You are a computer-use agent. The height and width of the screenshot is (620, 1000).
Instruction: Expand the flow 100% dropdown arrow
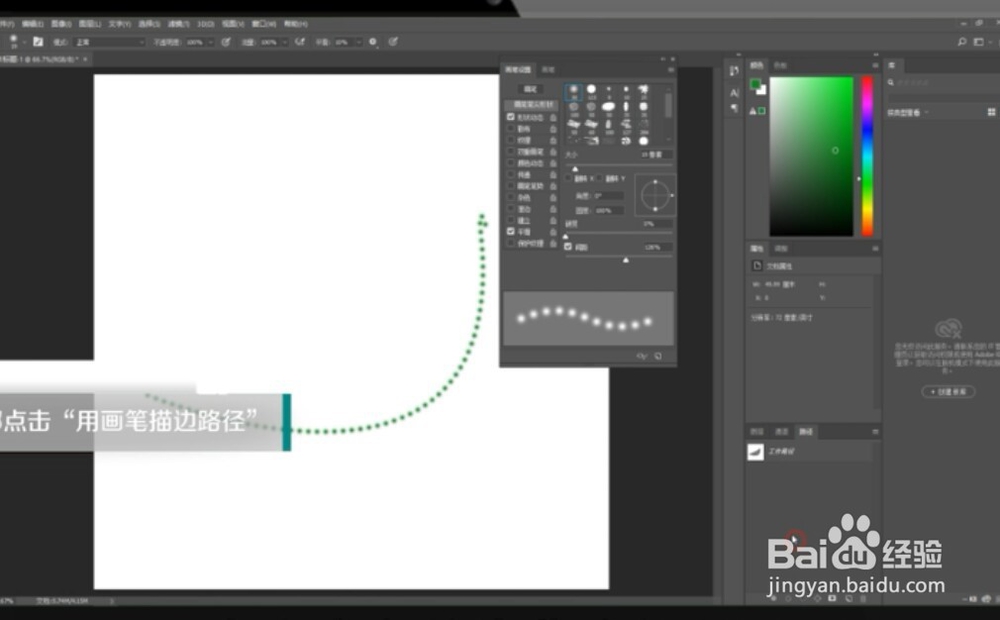[284, 42]
